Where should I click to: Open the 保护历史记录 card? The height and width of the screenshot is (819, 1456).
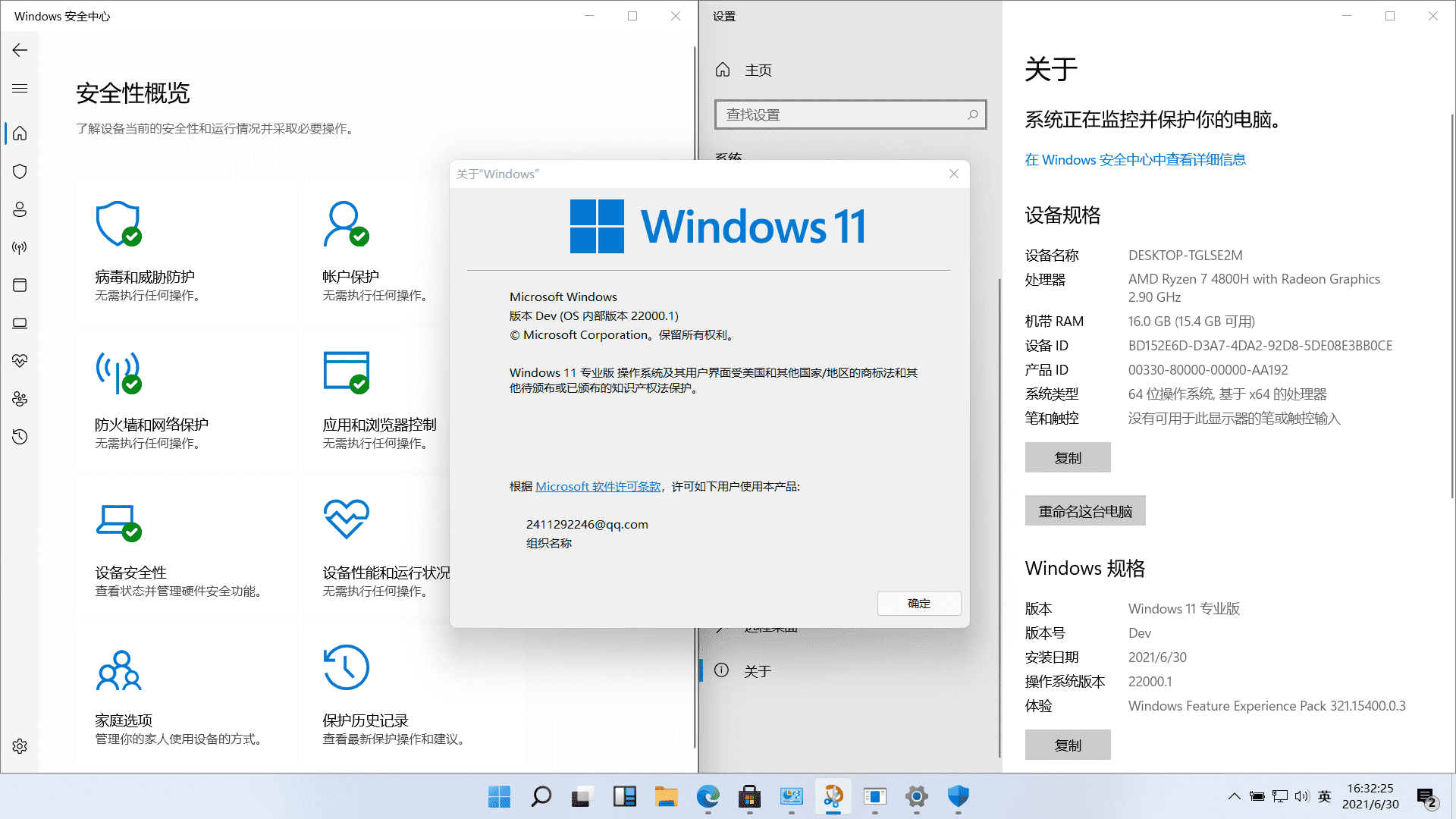[x=414, y=696]
